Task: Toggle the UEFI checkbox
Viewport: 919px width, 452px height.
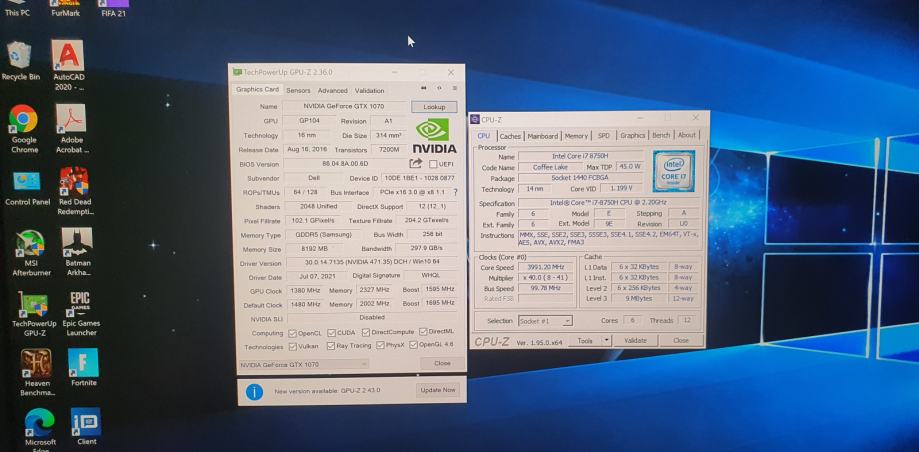Action: pyautogui.click(x=433, y=164)
